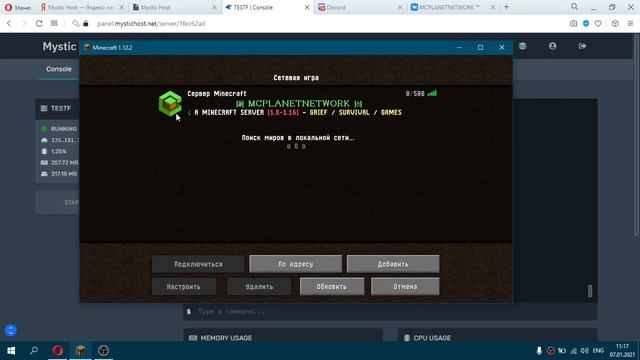The image size is (640, 360).
Task: Click the snapshot camera icon in Opera toolbar
Action: (573, 24)
